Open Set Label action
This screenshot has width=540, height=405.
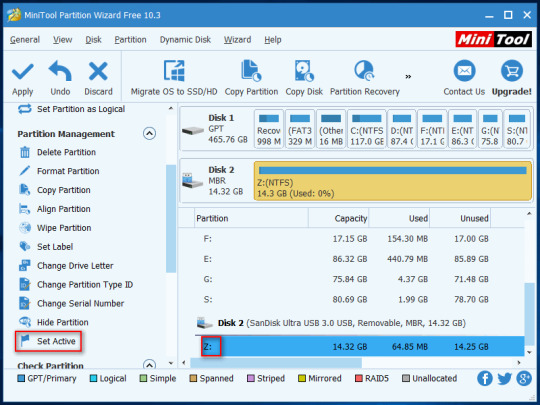[x=46, y=247]
